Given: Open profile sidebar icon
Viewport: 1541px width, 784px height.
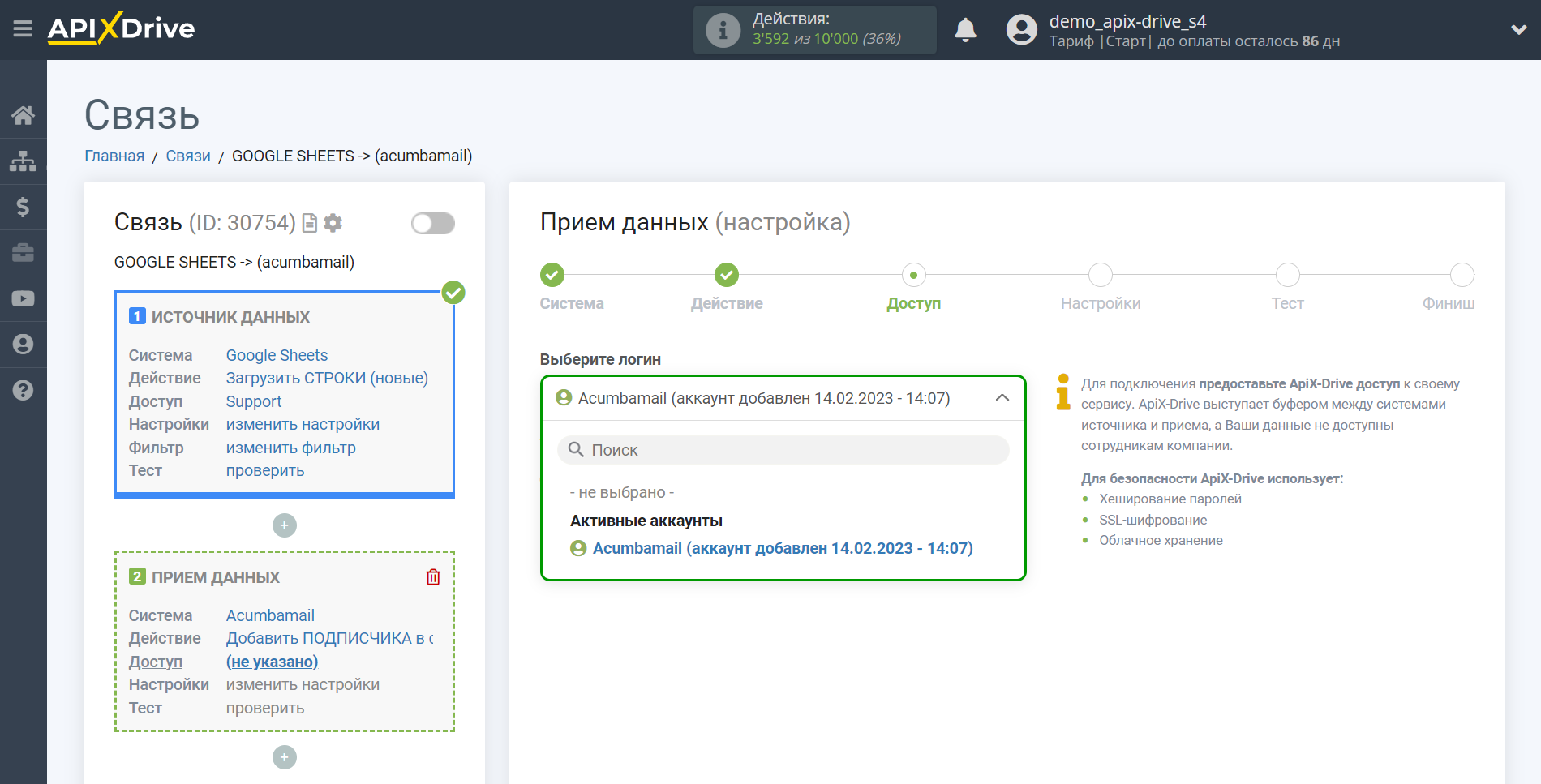Looking at the screenshot, I should tap(23, 345).
